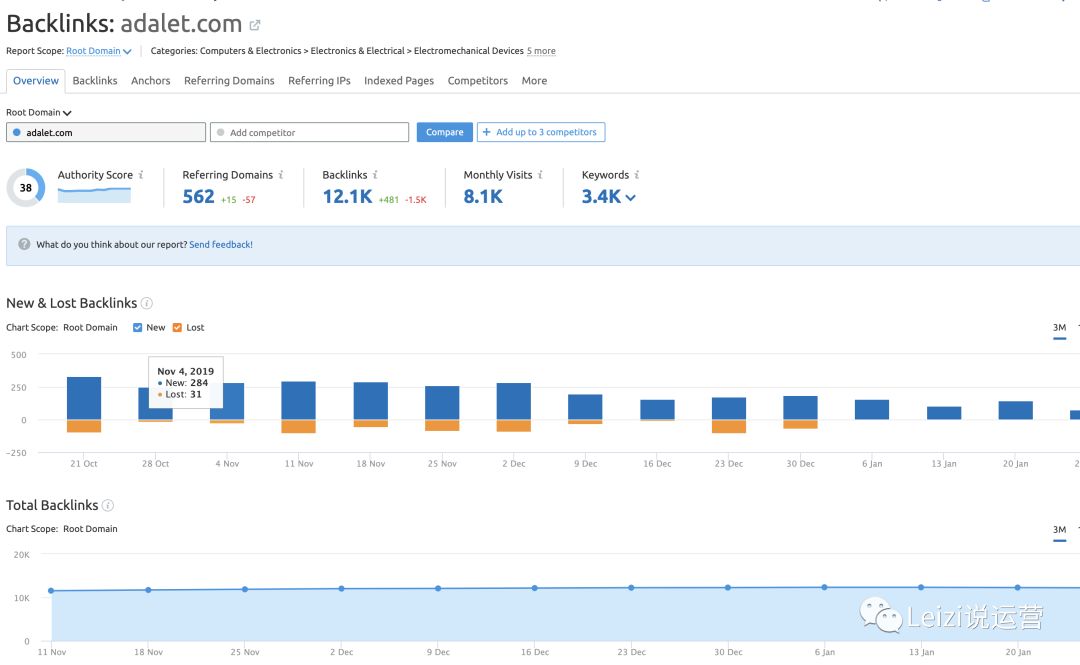The image size is (1080, 665).
Task: Open the Report Scope Root Domain dropdown
Action: click(x=98, y=51)
